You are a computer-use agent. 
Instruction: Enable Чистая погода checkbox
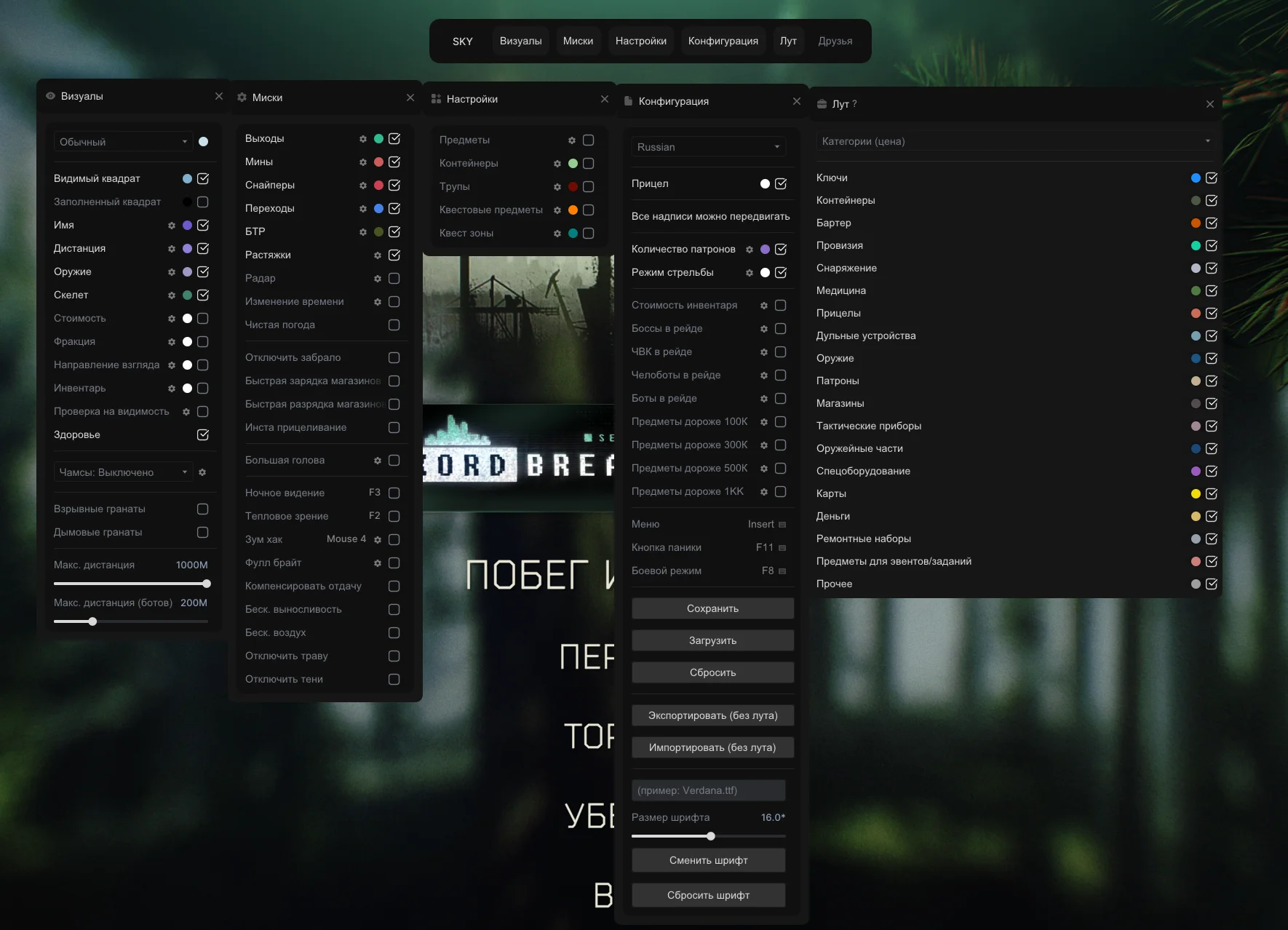[394, 325]
